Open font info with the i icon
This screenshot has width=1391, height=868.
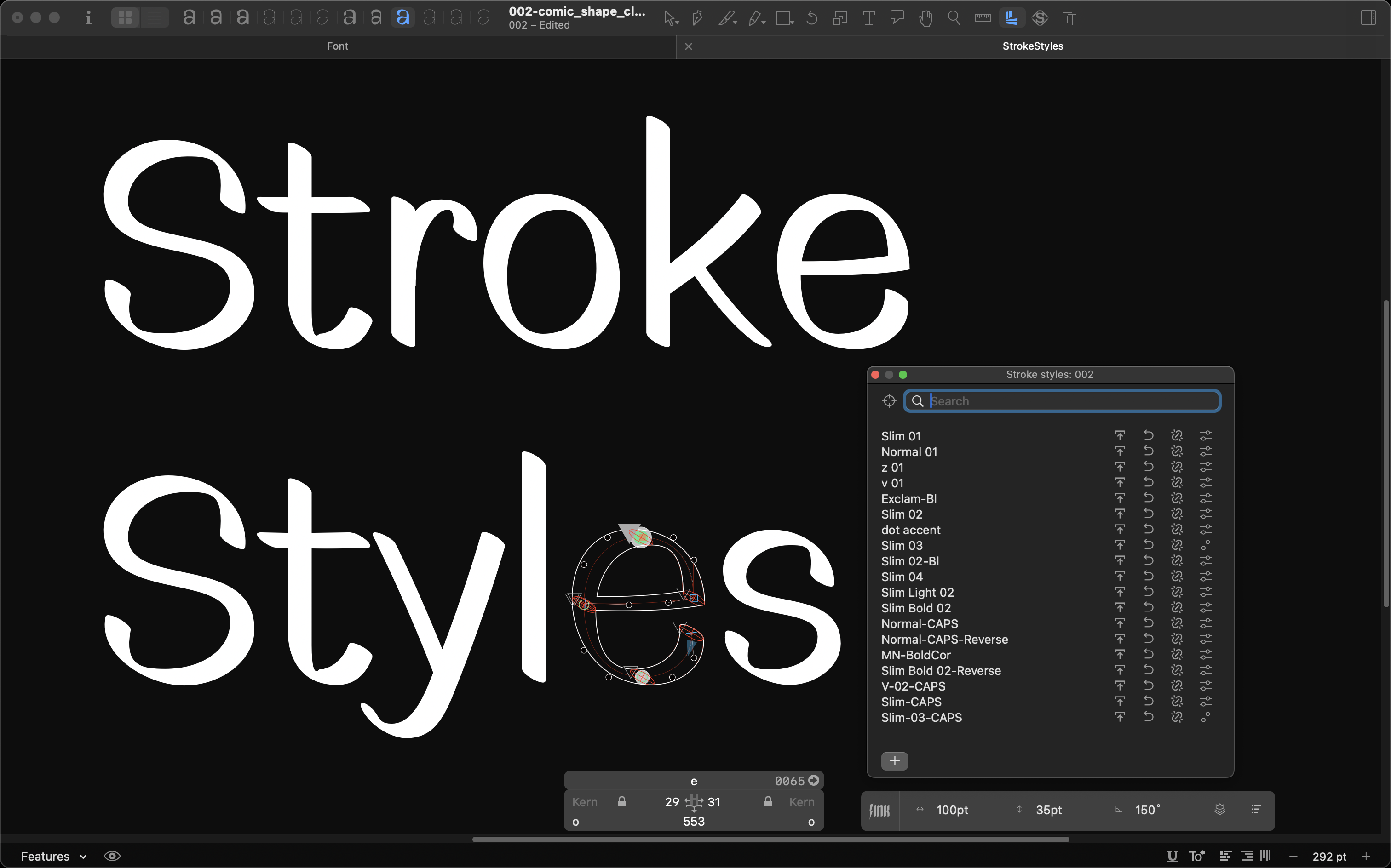pos(88,18)
